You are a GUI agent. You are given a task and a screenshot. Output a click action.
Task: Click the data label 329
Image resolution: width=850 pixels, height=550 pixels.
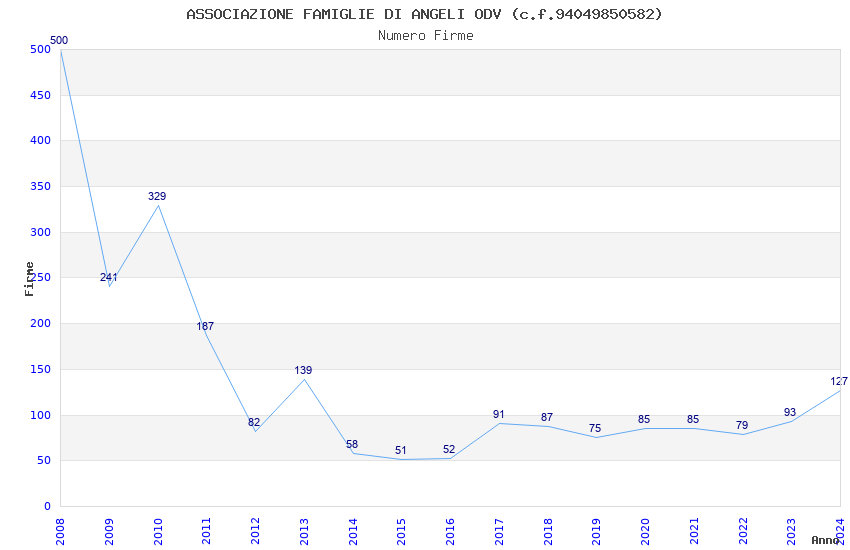pyautogui.click(x=157, y=196)
